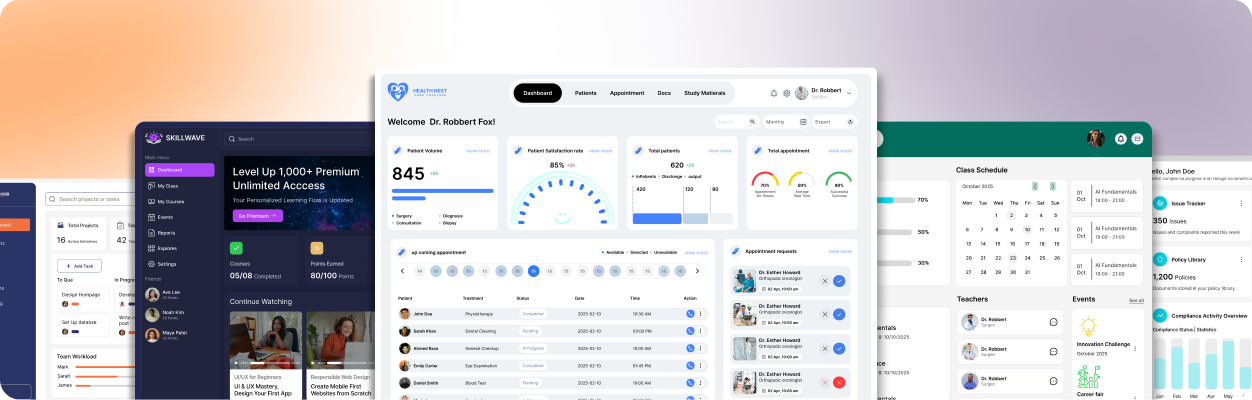Open the Study Materials tab
1252x400 pixels.
point(704,93)
